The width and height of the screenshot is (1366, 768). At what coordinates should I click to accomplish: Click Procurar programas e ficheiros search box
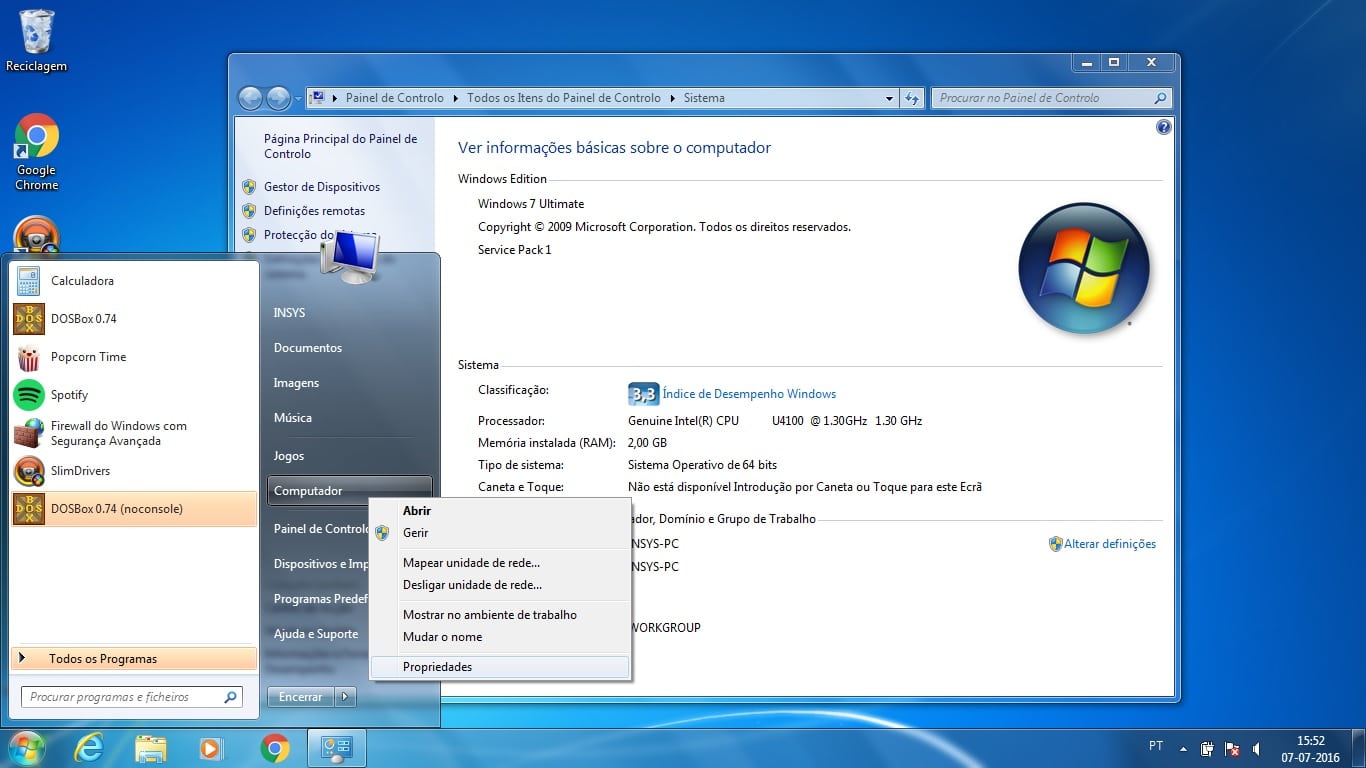(132, 697)
